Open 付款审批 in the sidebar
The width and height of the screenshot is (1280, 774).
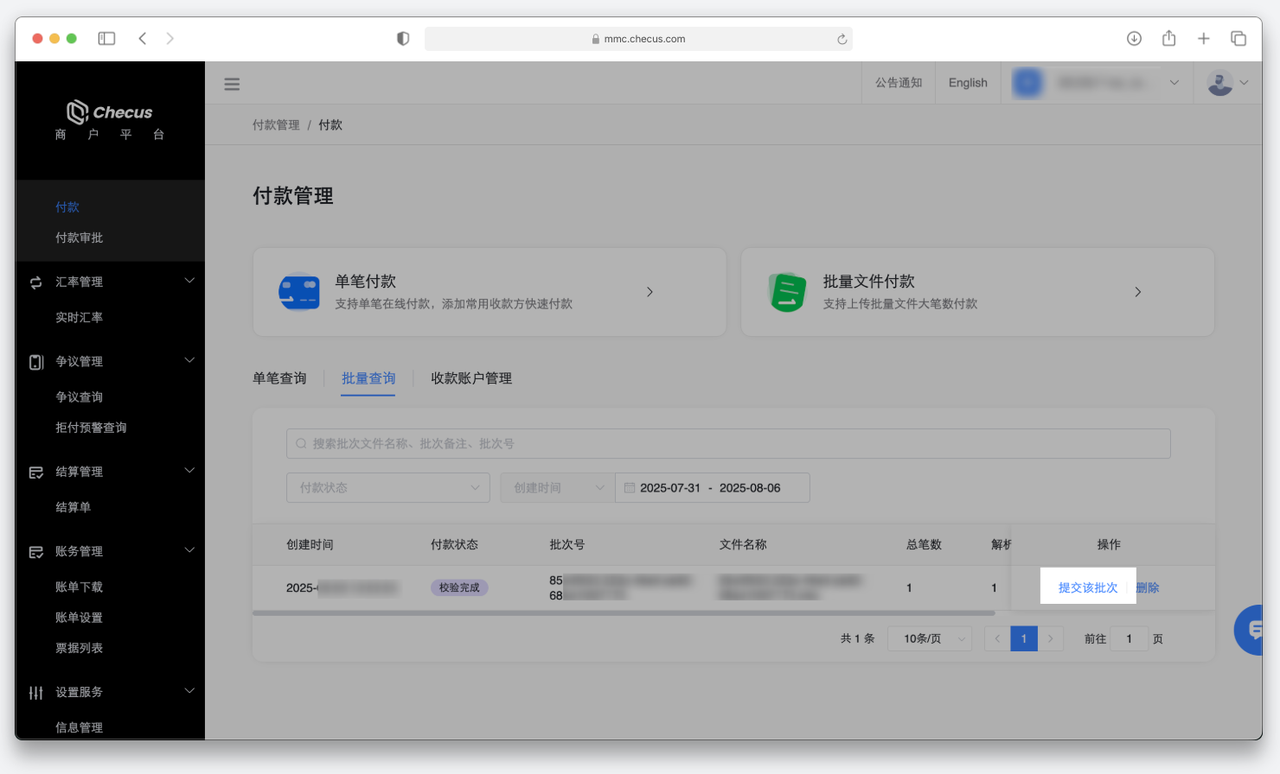pyautogui.click(x=79, y=238)
